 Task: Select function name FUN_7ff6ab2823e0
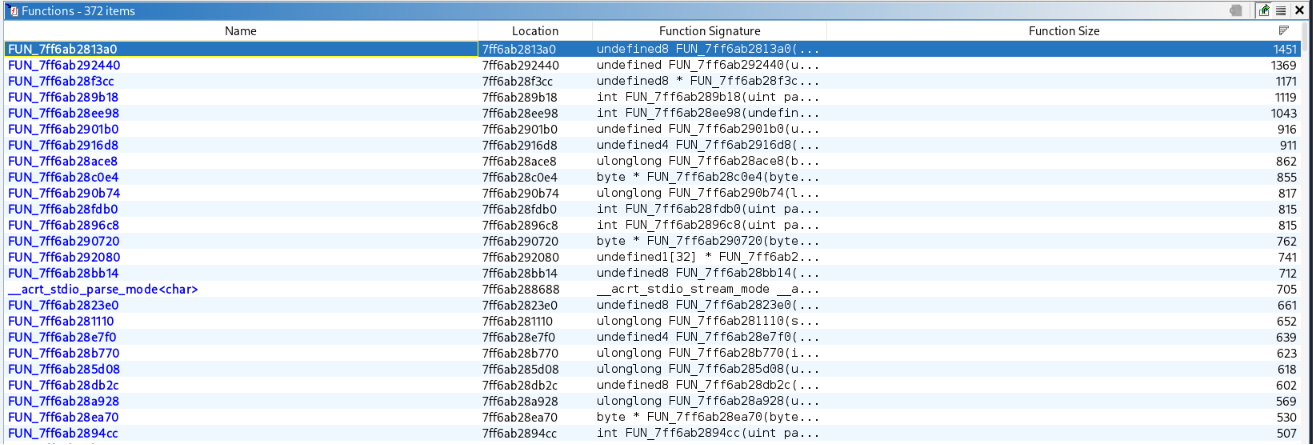click(63, 305)
